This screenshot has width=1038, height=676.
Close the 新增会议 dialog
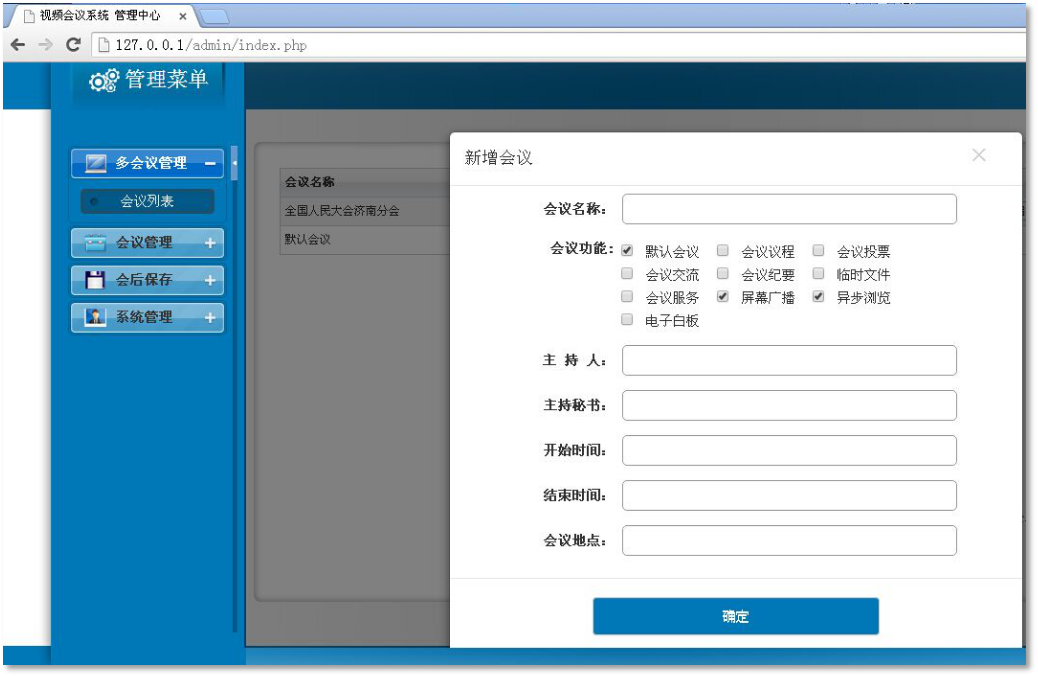coord(978,155)
